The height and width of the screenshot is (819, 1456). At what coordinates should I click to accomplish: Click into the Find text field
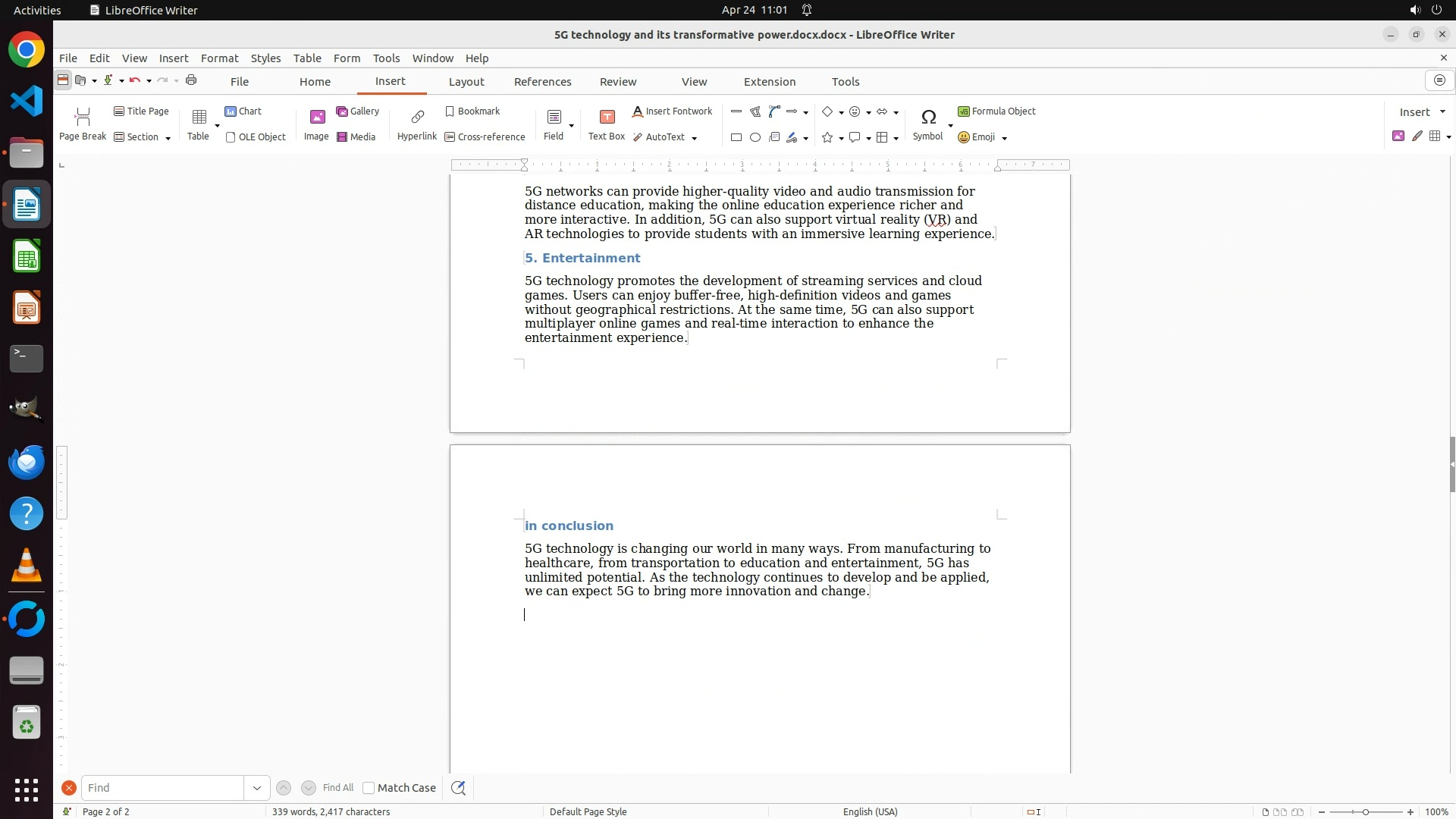pos(162,788)
